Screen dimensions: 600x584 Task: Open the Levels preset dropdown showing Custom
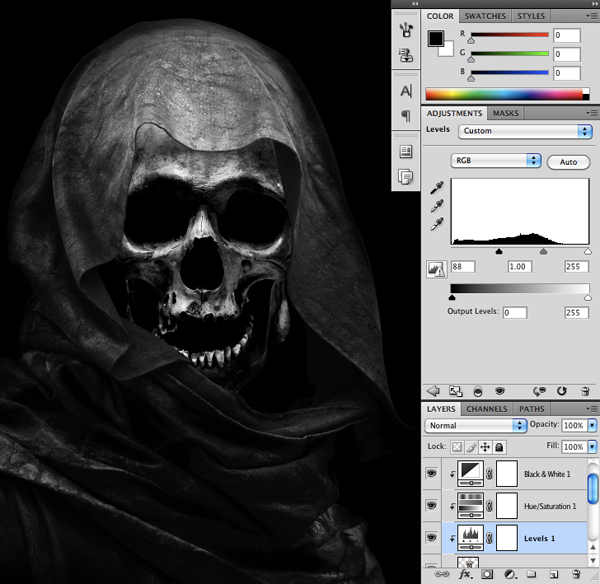tap(525, 131)
